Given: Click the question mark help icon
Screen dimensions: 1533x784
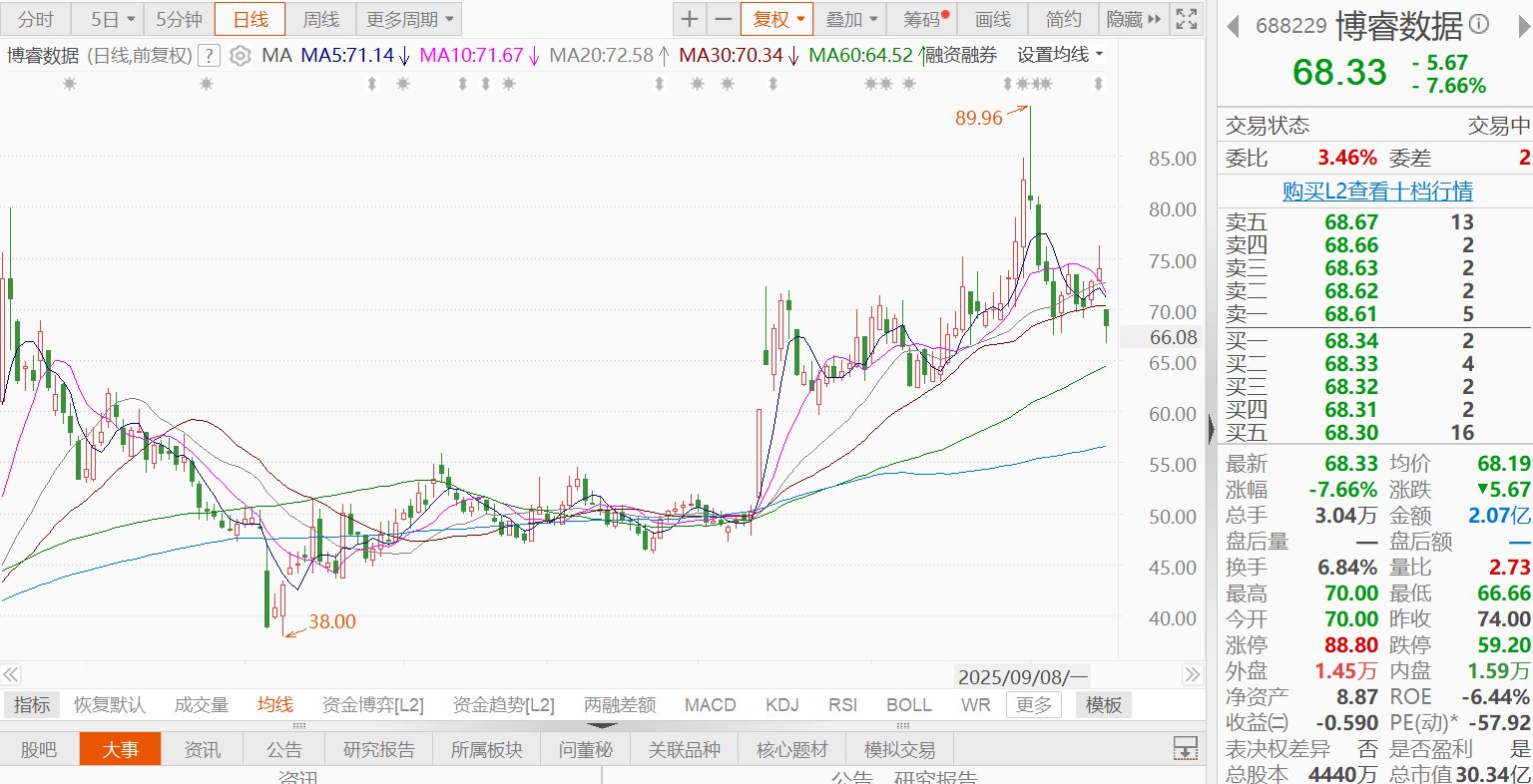Looking at the screenshot, I should [209, 56].
